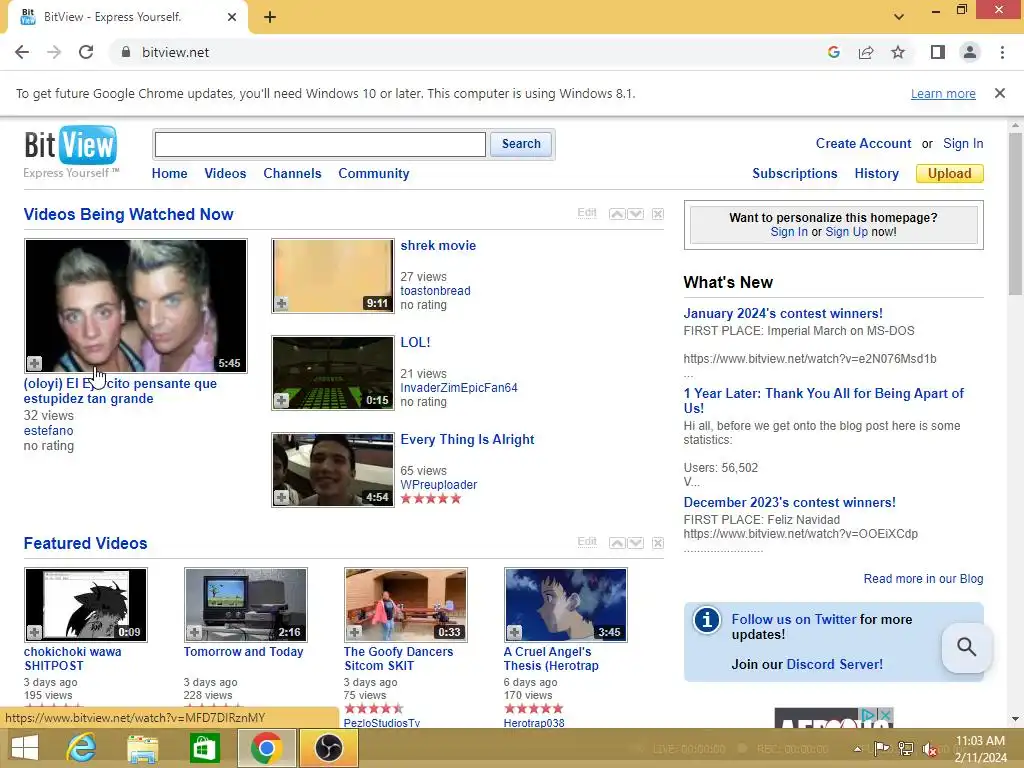1024x768 pixels.
Task: View site information lock icon
Action: pyautogui.click(x=126, y=52)
